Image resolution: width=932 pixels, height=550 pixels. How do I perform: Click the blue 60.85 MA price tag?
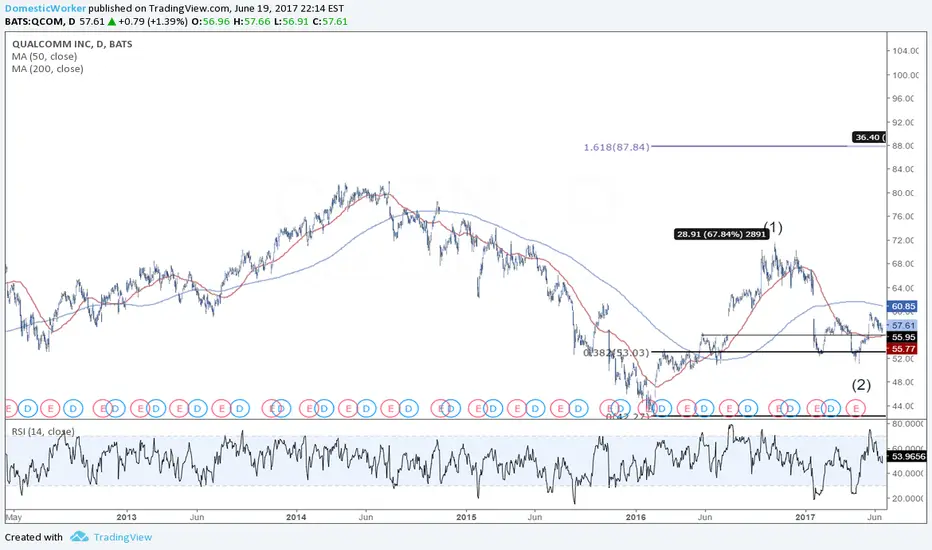tap(903, 307)
